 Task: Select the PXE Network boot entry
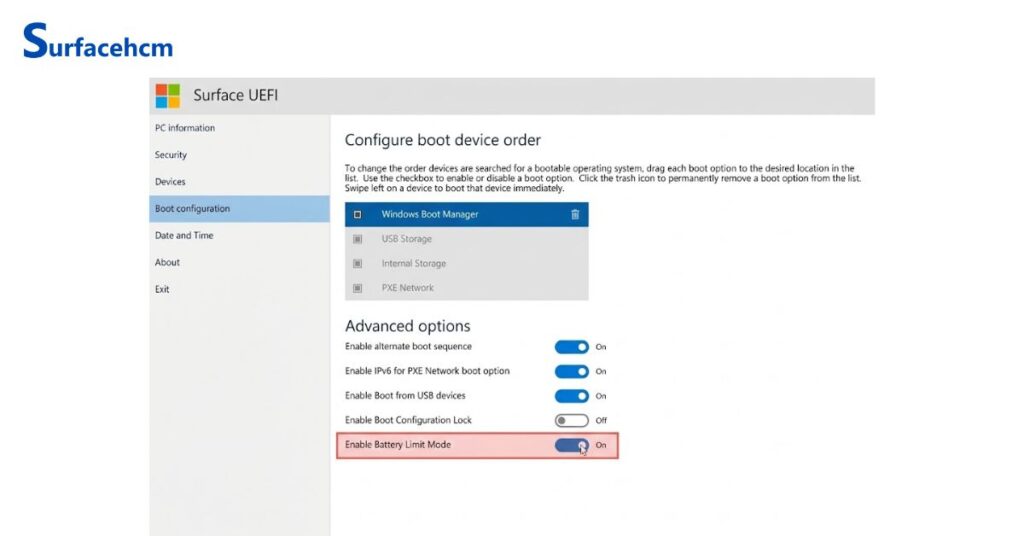point(466,288)
